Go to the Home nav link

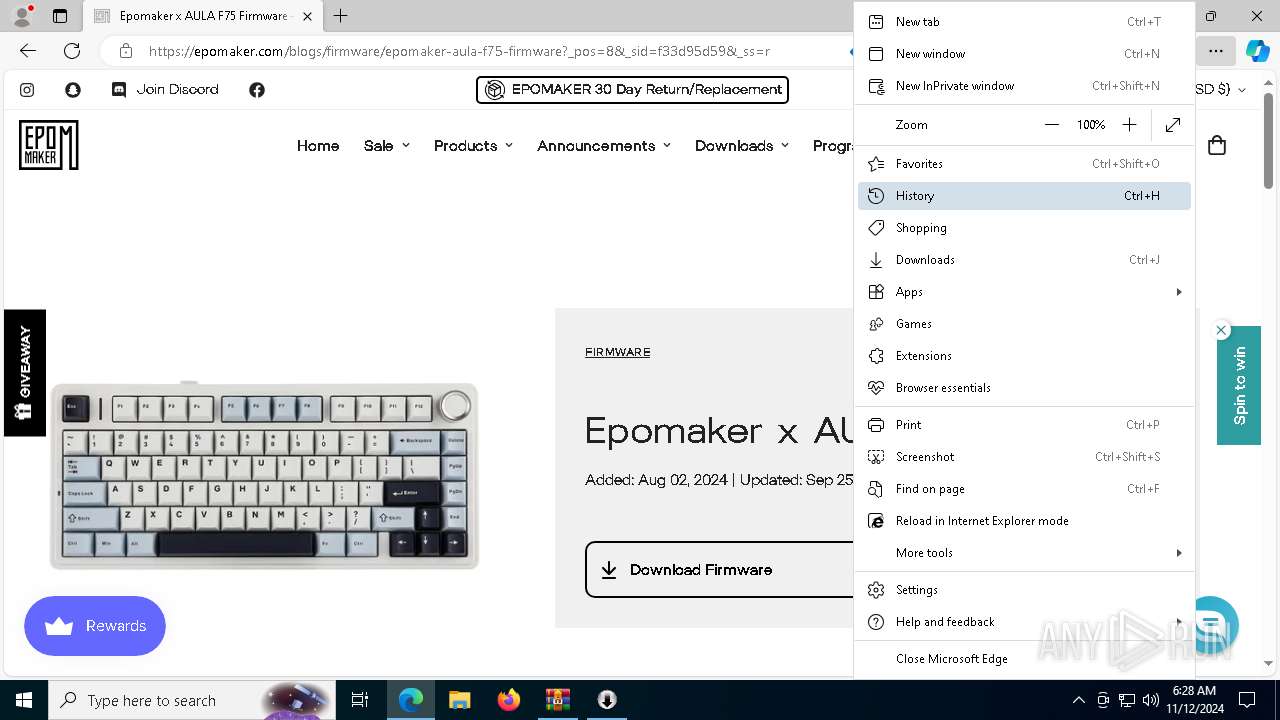pyautogui.click(x=318, y=146)
